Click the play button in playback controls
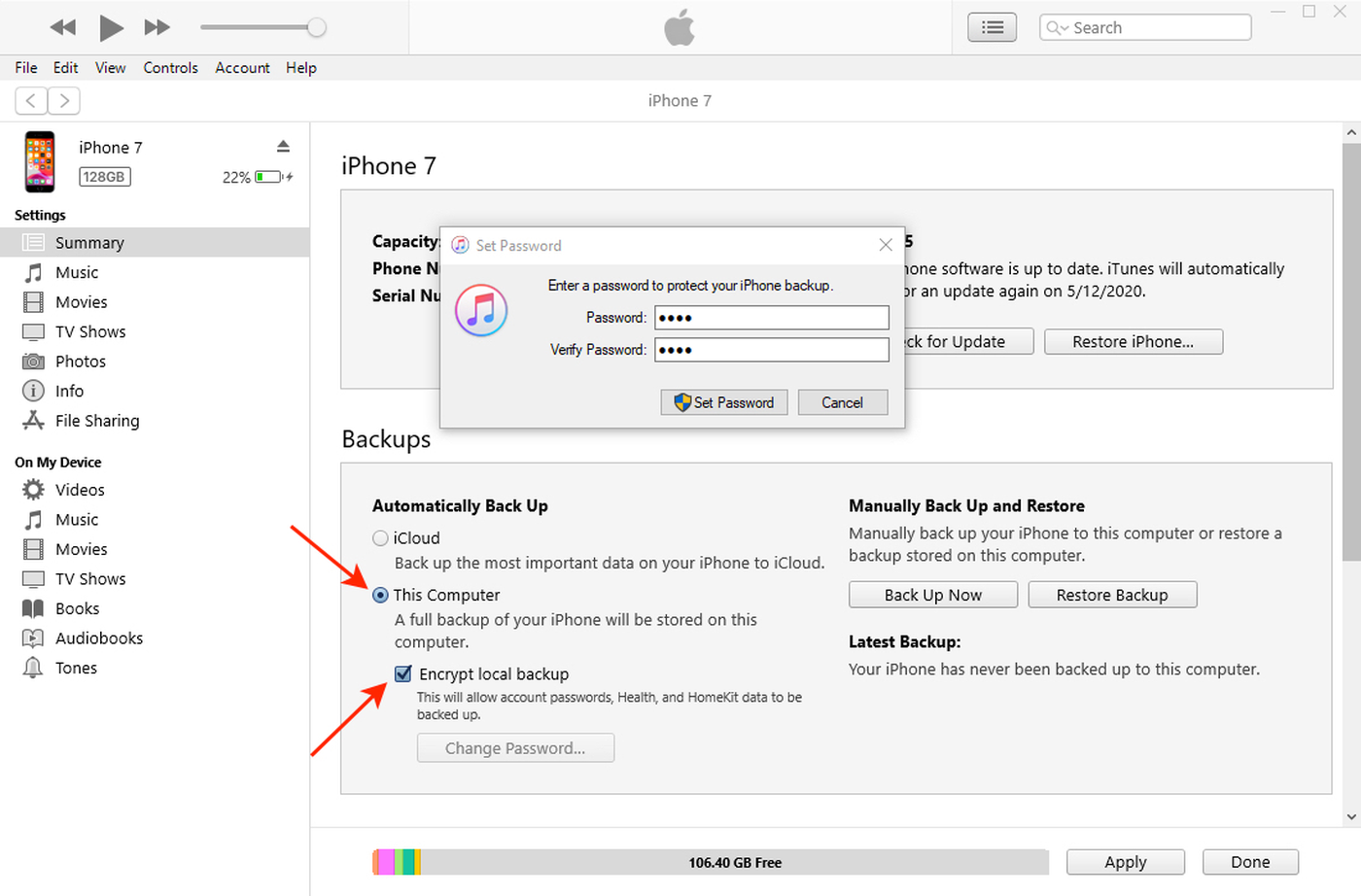The width and height of the screenshot is (1361, 896). tap(111, 28)
